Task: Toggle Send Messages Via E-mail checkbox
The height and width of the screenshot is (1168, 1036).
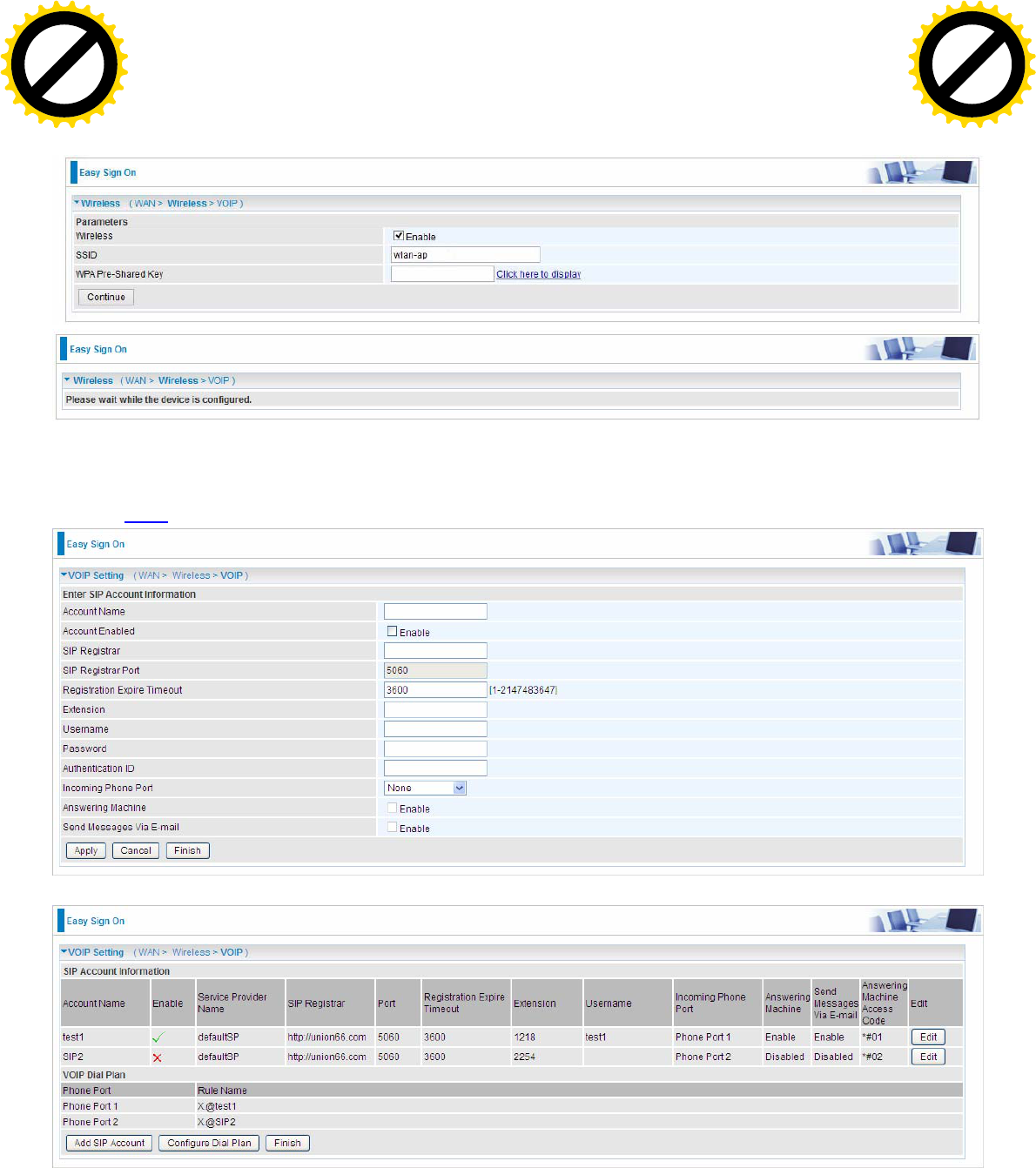Action: [x=392, y=828]
